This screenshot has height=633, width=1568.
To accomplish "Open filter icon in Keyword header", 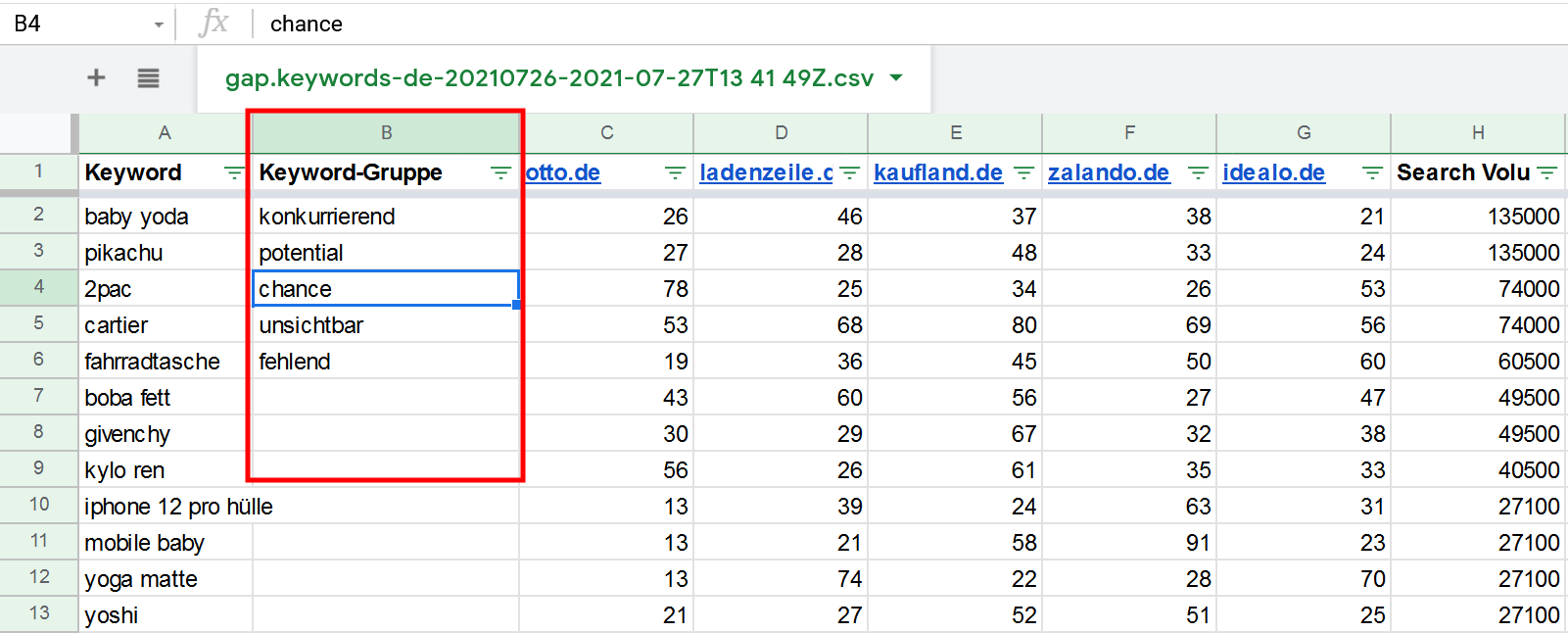I will (x=233, y=173).
